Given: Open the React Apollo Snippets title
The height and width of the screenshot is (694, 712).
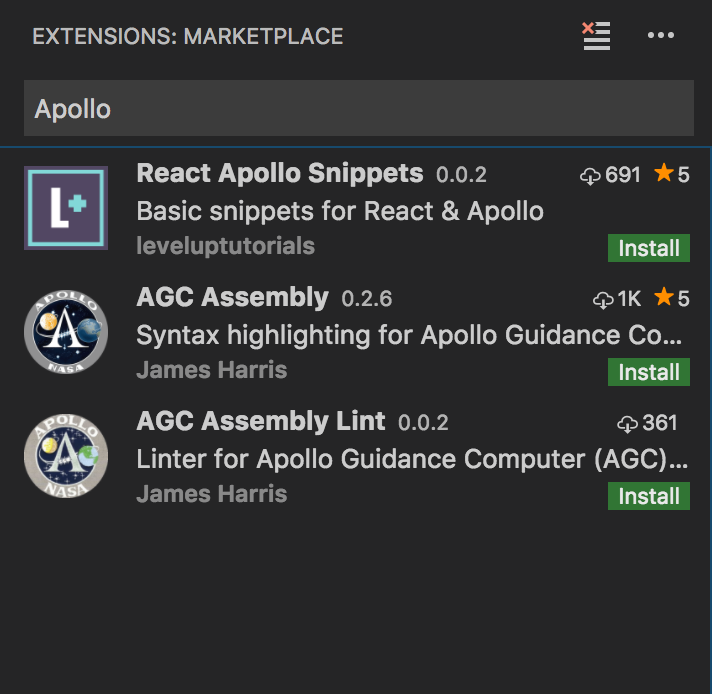Looking at the screenshot, I should point(280,174).
